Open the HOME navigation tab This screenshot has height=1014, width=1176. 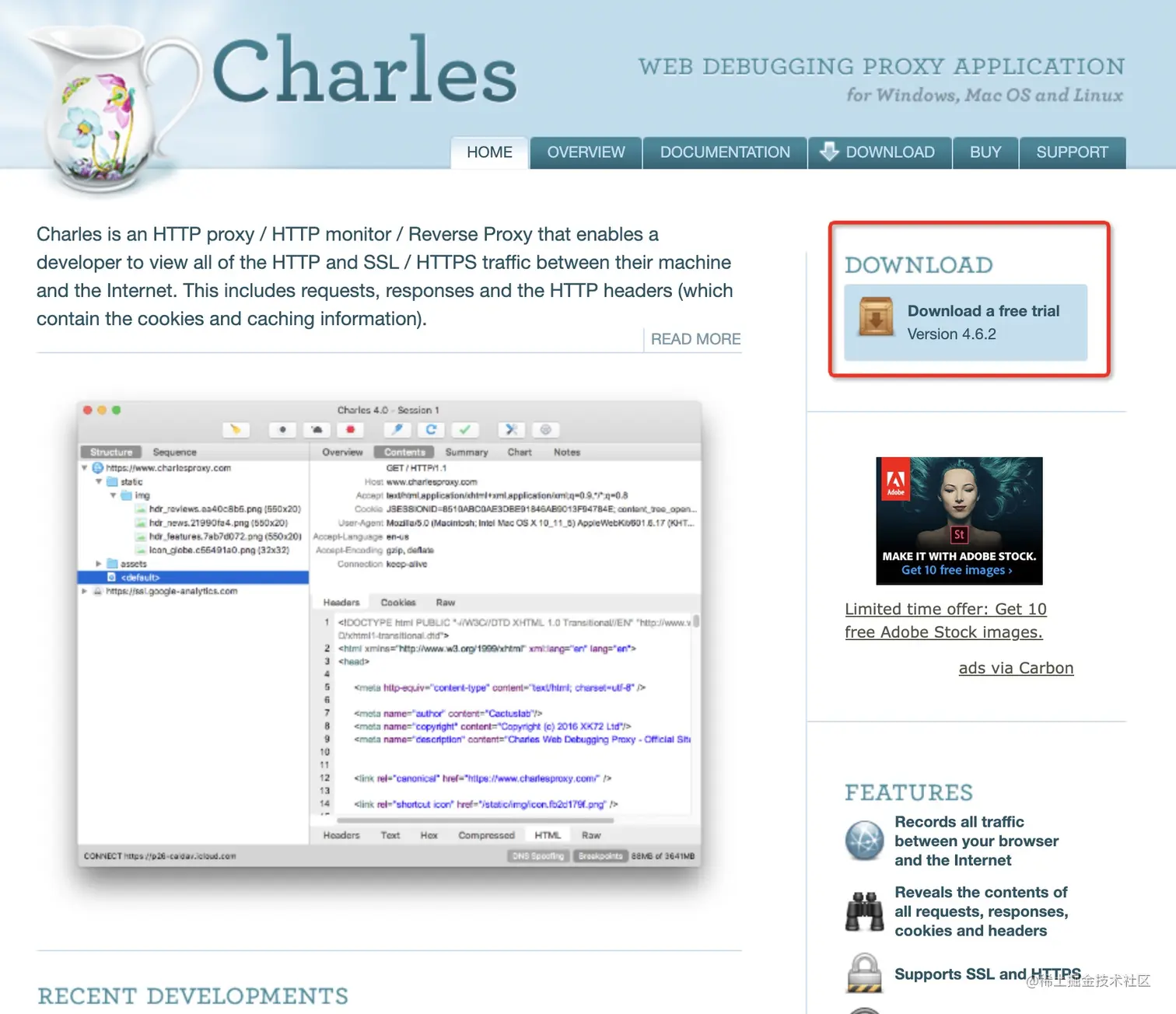[489, 152]
